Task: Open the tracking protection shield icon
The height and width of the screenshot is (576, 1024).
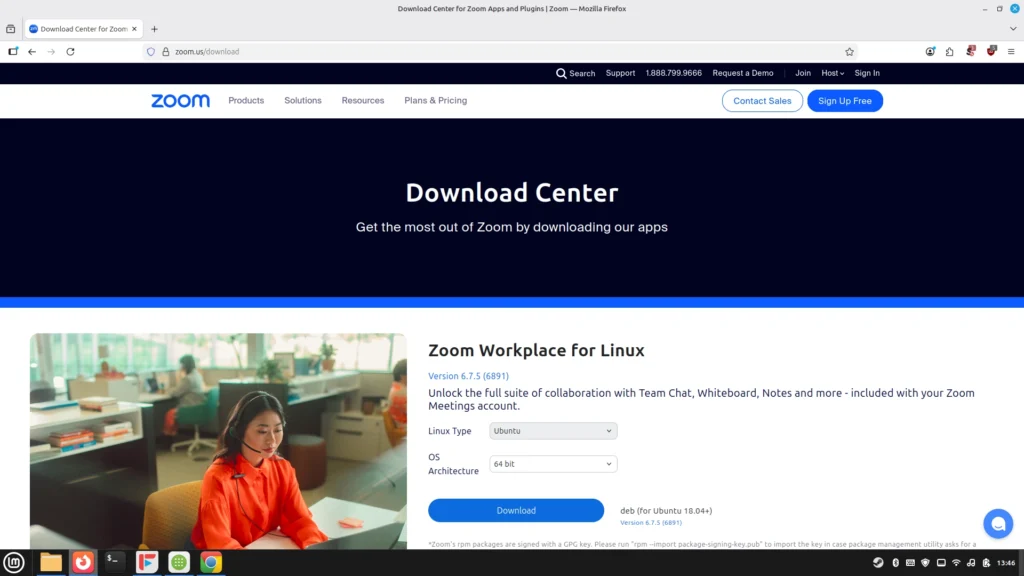Action: 150,51
